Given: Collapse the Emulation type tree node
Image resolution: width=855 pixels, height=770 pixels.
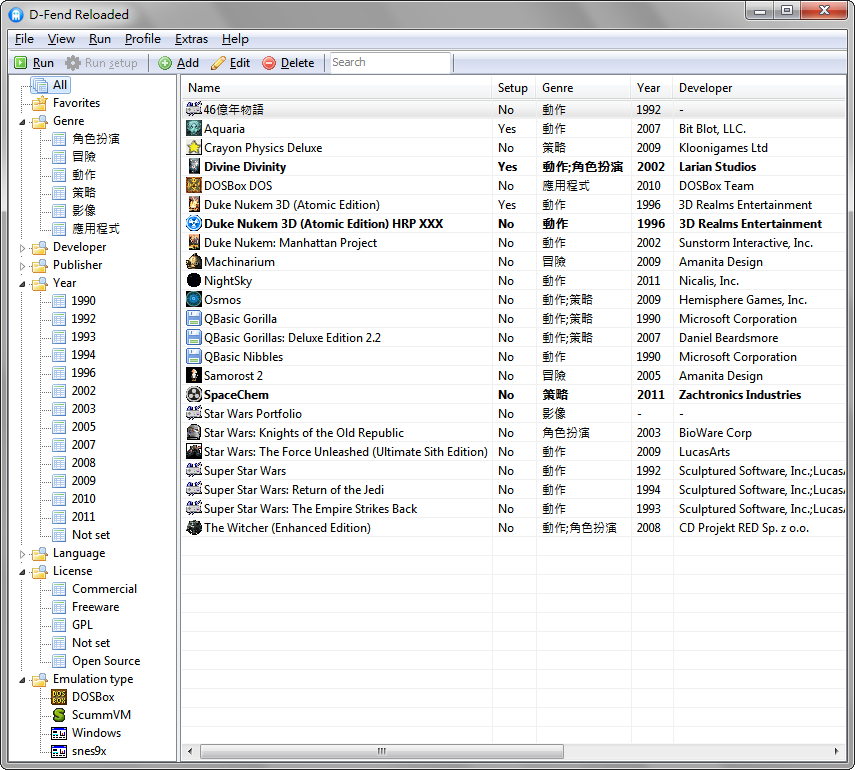Looking at the screenshot, I should click(22, 679).
